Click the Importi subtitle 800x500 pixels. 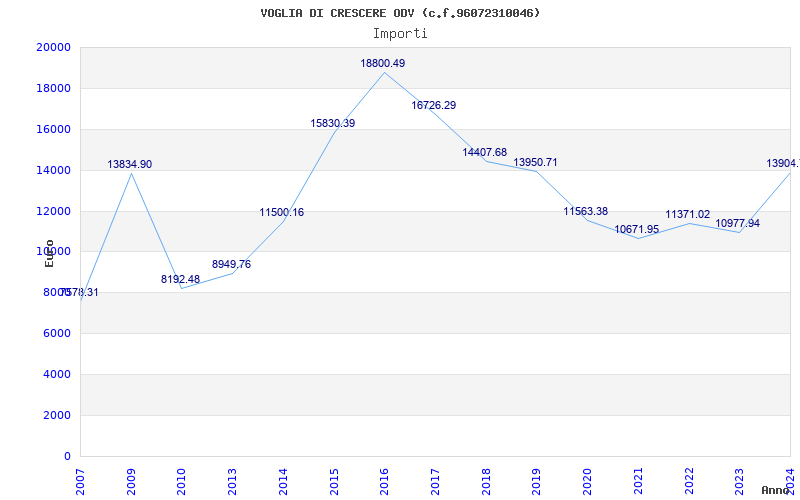click(400, 34)
